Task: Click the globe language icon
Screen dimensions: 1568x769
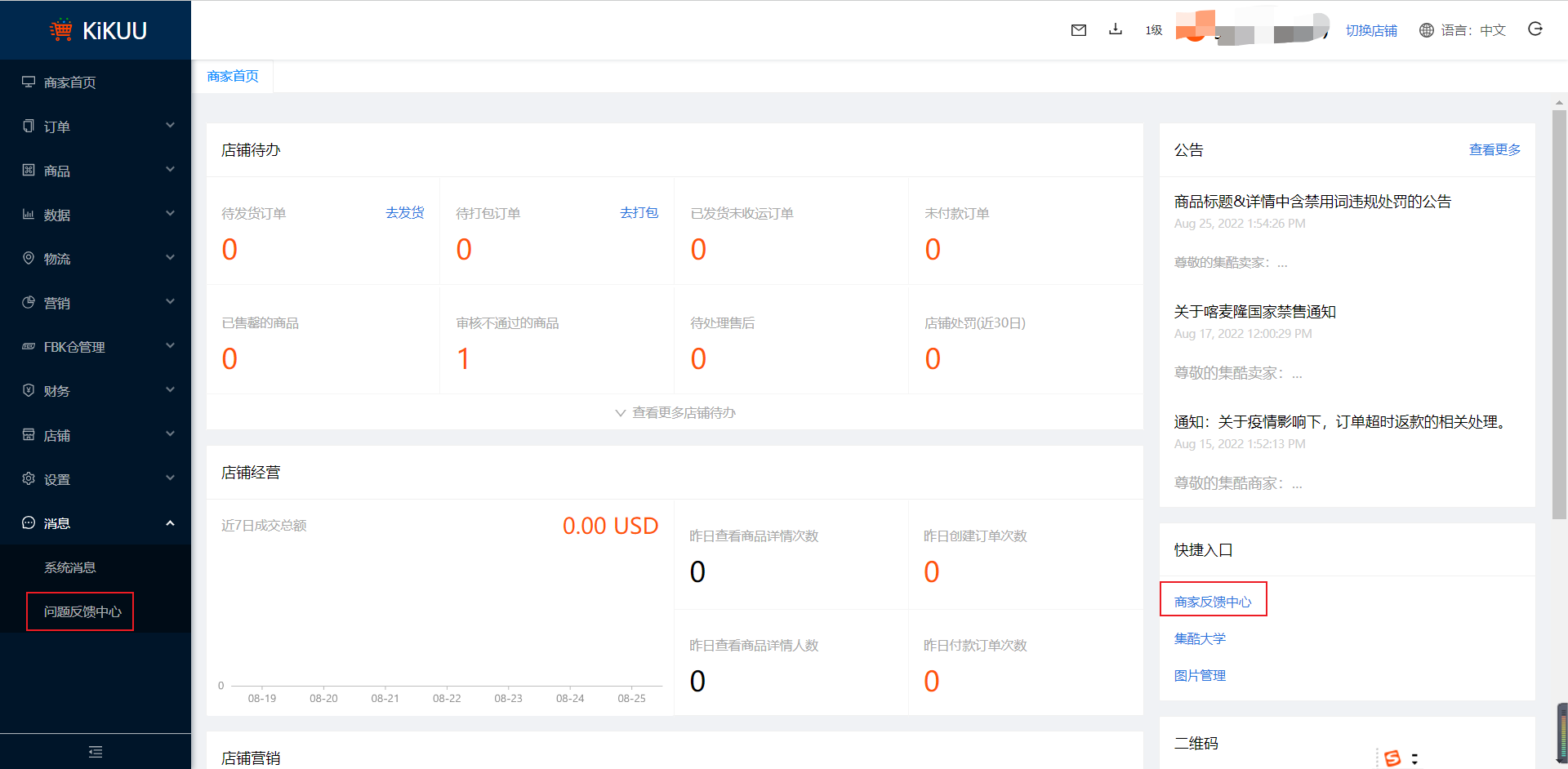Action: (1427, 30)
